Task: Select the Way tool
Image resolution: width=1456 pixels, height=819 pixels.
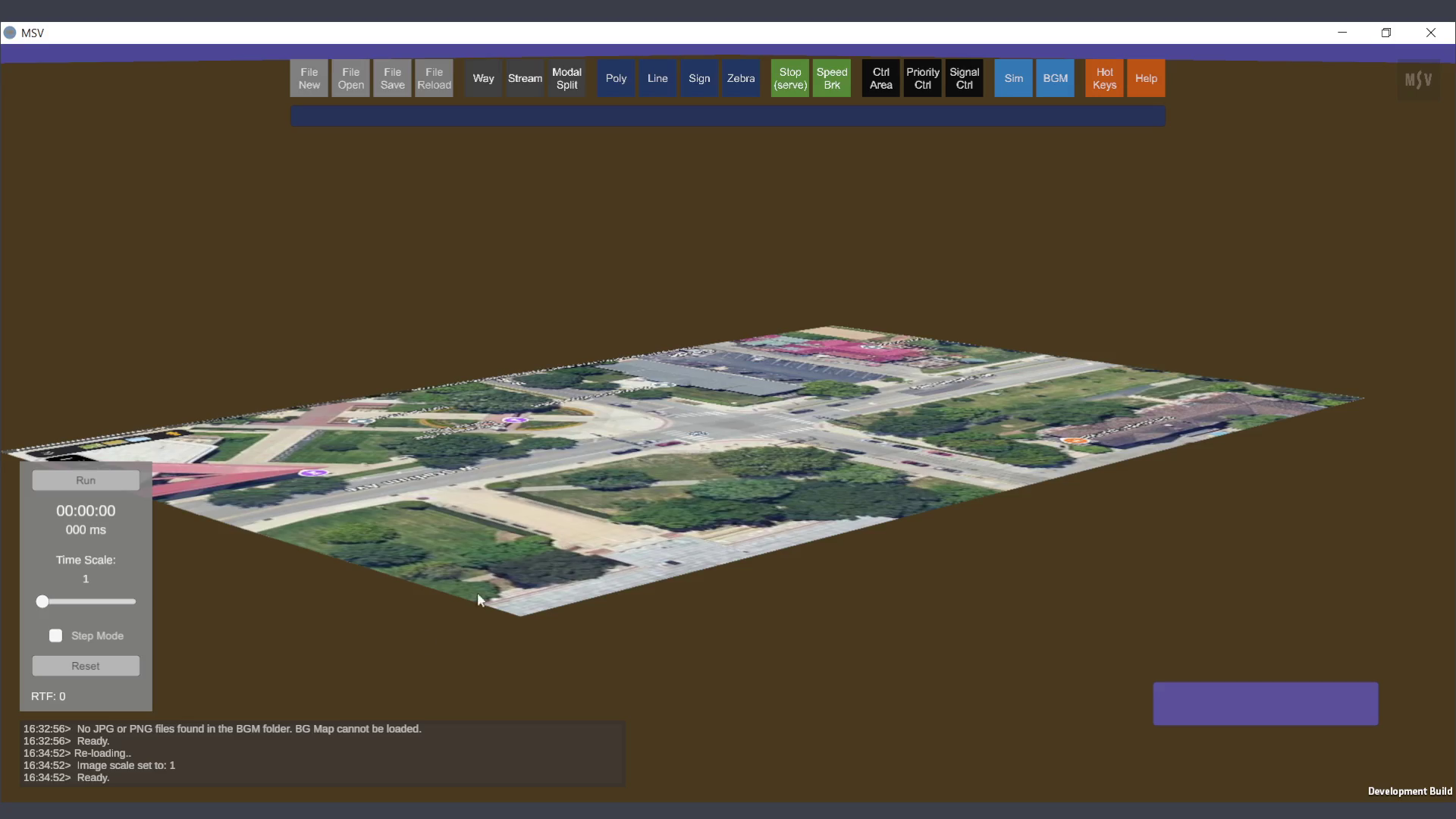Action: point(483,78)
